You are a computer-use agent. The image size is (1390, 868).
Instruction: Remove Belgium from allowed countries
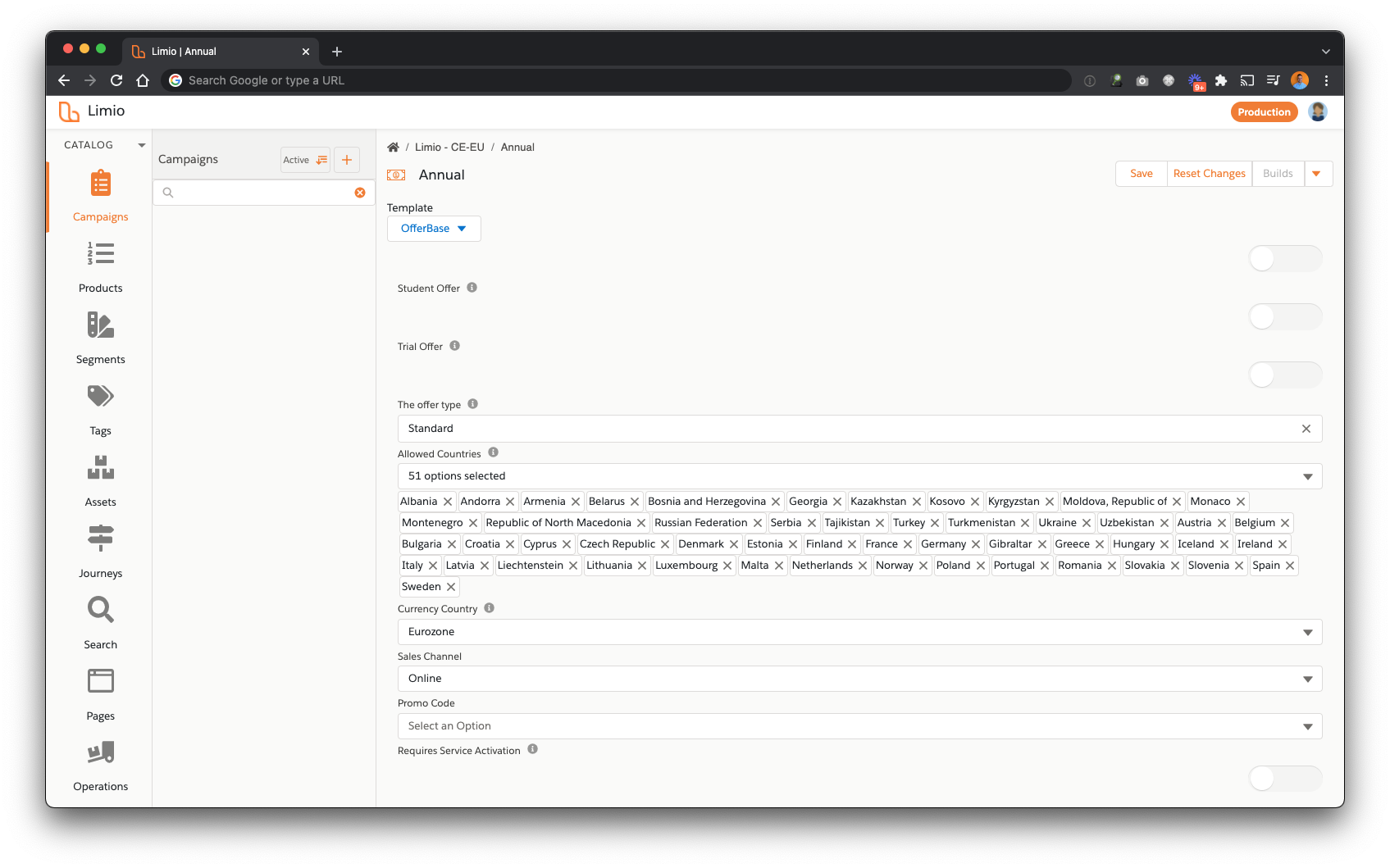pos(1285,523)
